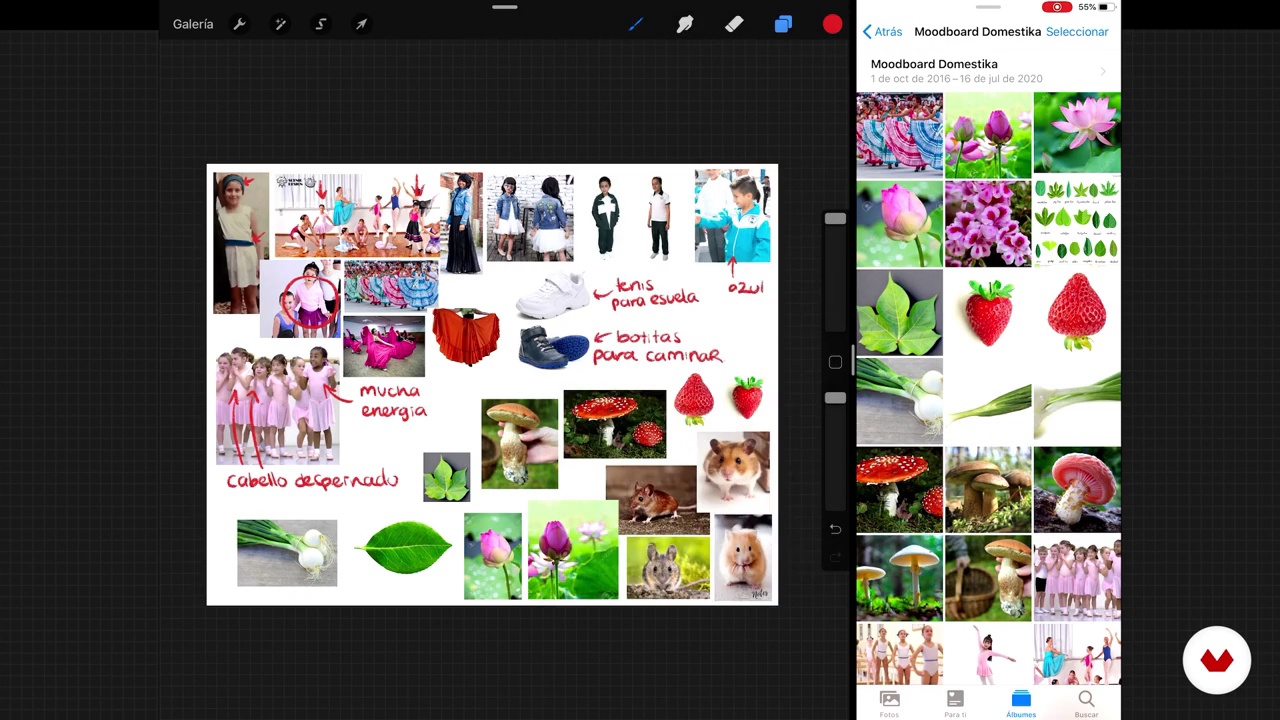The height and width of the screenshot is (720, 1280).
Task: Tap the 'botitas para caminar' handwritten note
Action: [660, 347]
